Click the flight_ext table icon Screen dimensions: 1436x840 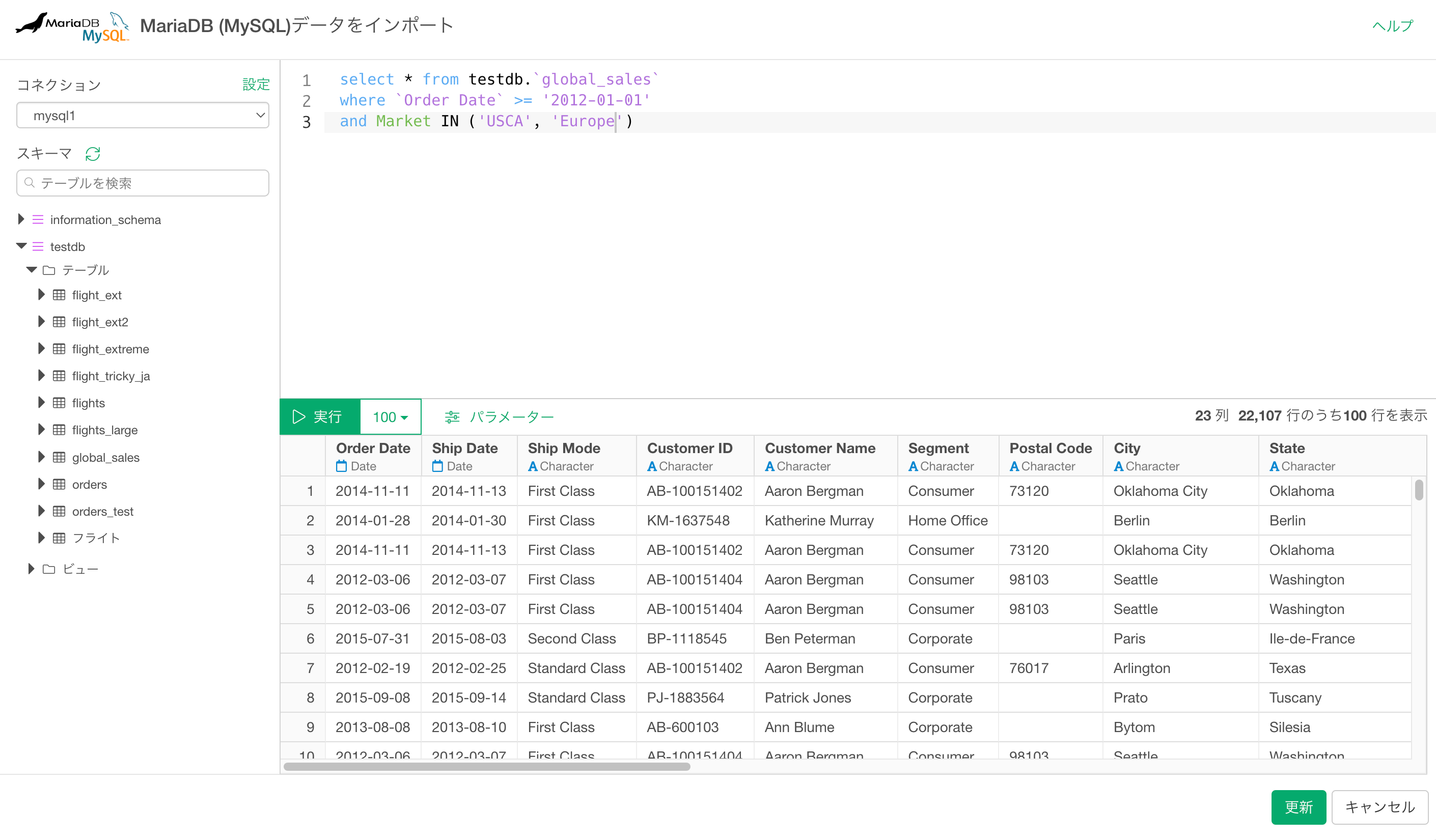click(x=59, y=295)
